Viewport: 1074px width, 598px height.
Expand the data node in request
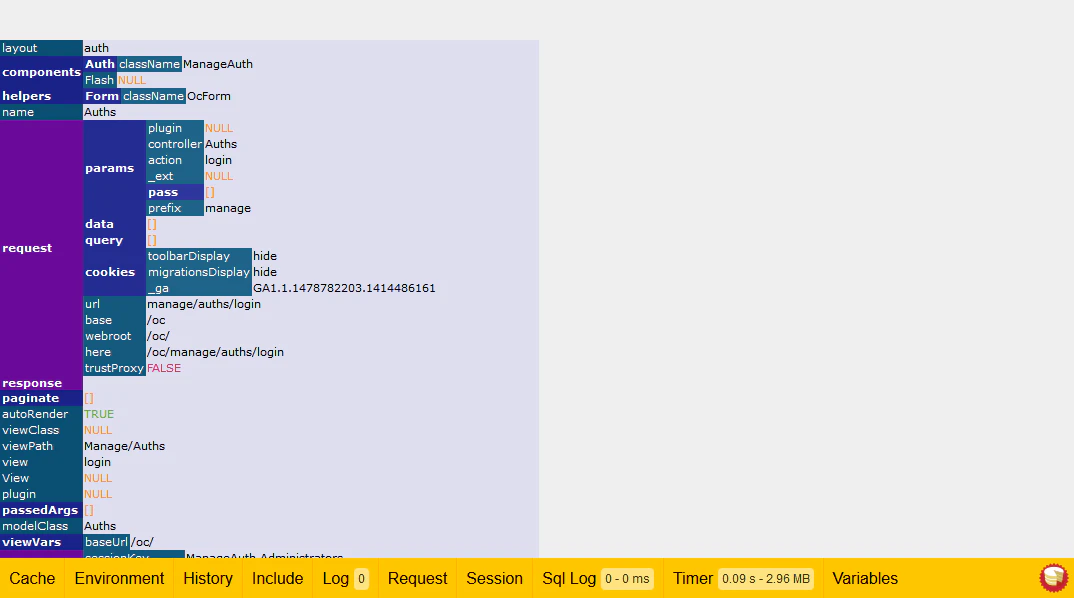pyautogui.click(x=114, y=224)
